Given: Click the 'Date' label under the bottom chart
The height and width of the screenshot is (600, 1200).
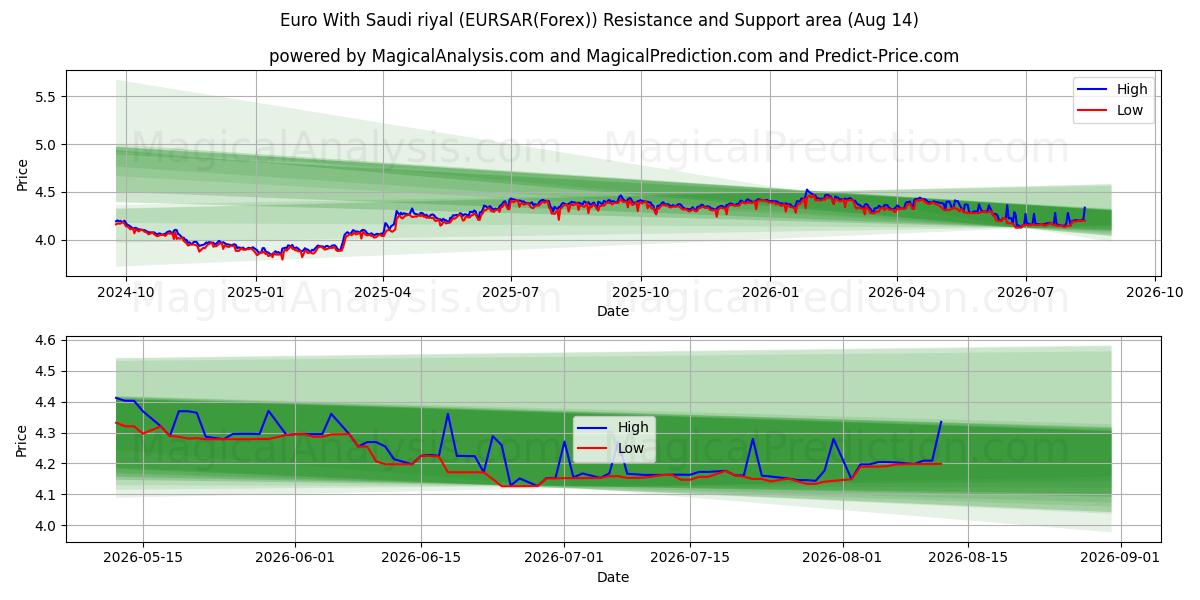Looking at the screenshot, I should click(x=613, y=577).
